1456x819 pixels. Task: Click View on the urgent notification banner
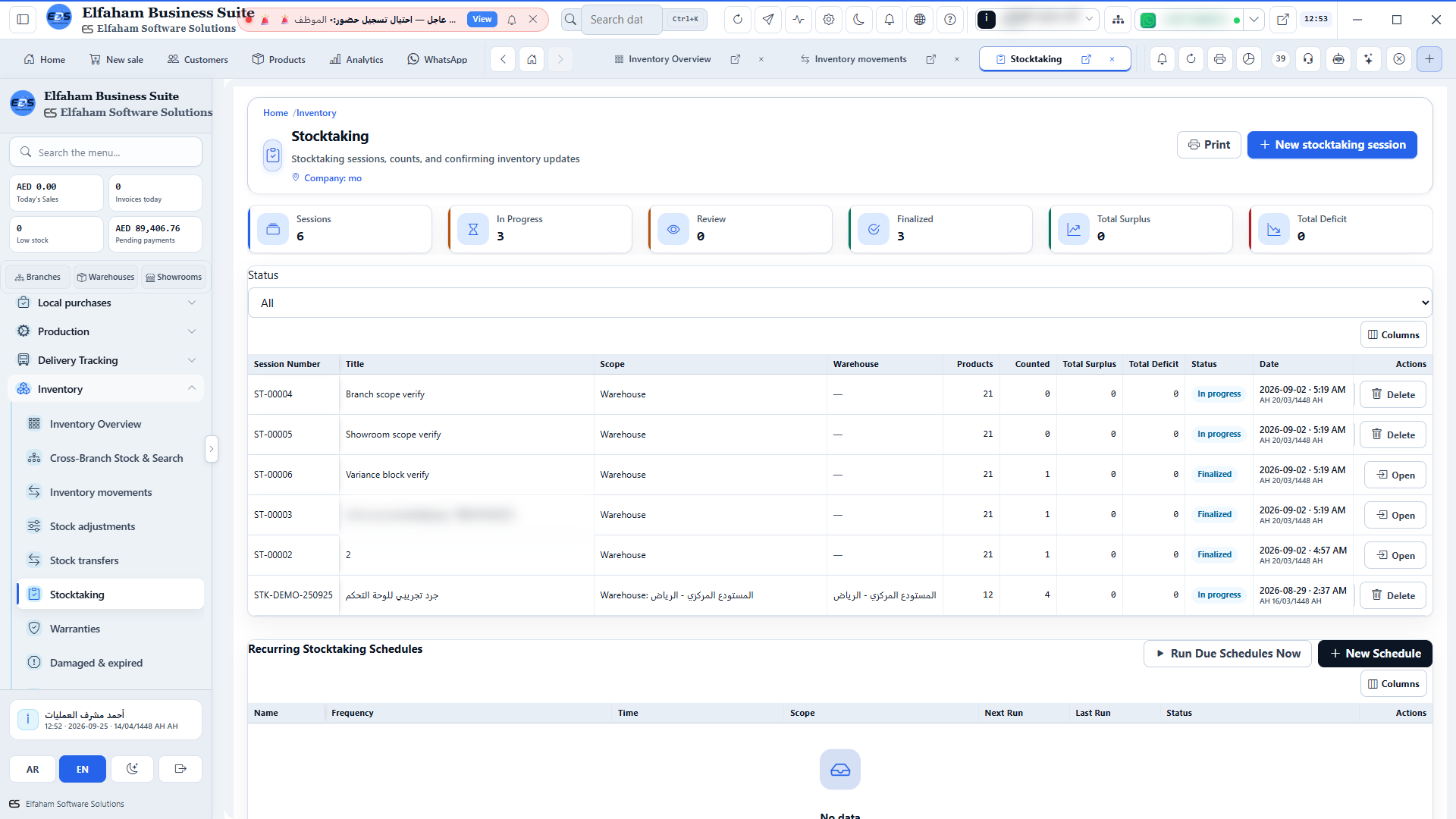click(x=482, y=20)
